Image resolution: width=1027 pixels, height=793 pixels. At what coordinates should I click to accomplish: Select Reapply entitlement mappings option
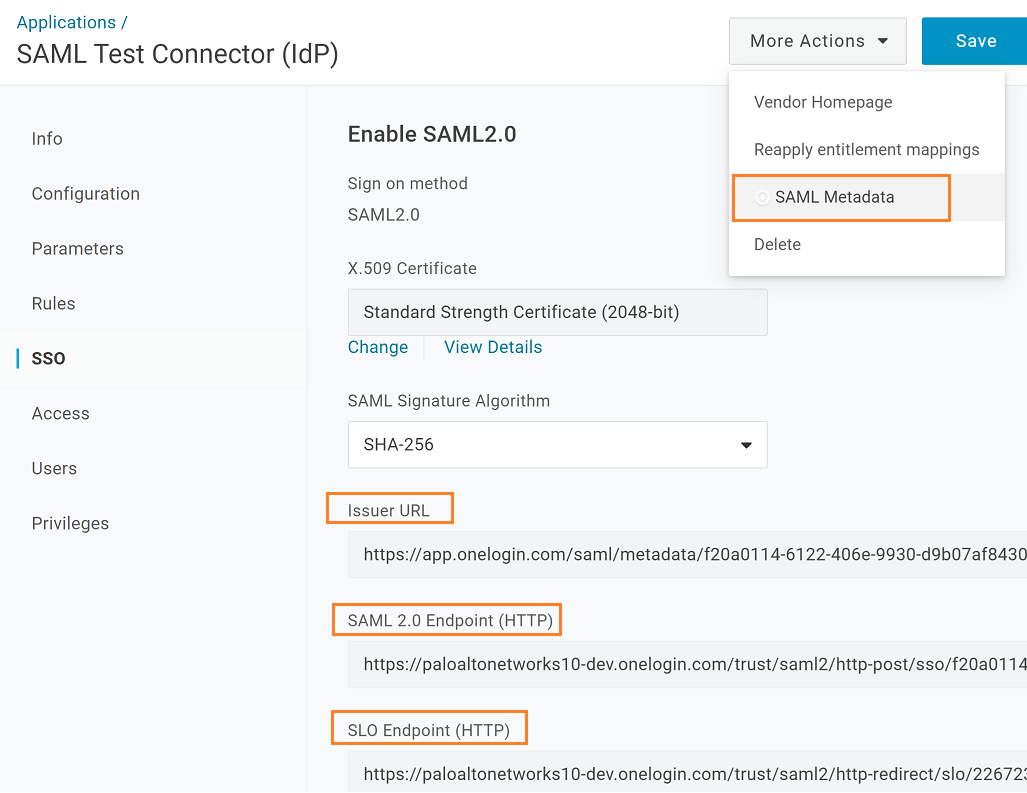(x=866, y=150)
